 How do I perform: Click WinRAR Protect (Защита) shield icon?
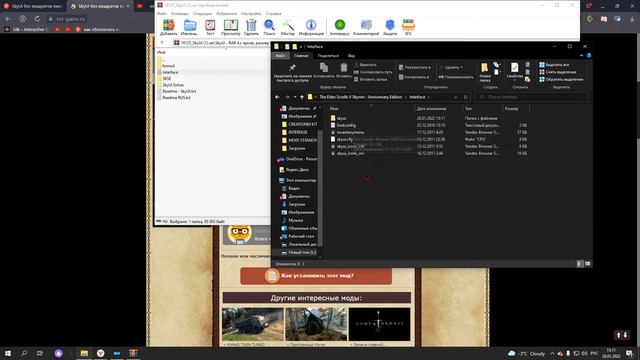tap(390, 26)
